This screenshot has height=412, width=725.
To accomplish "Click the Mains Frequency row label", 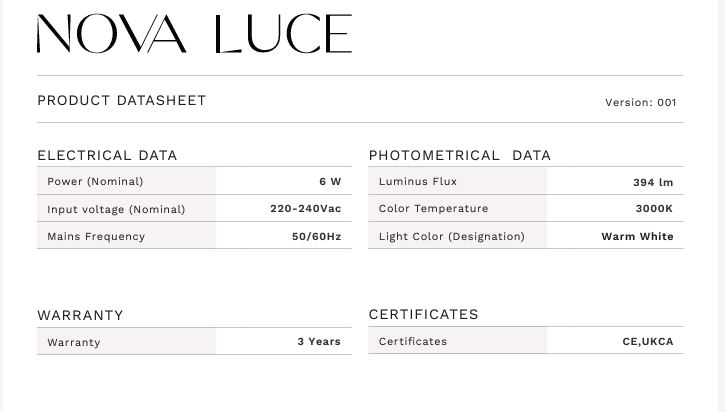I will [96, 237].
